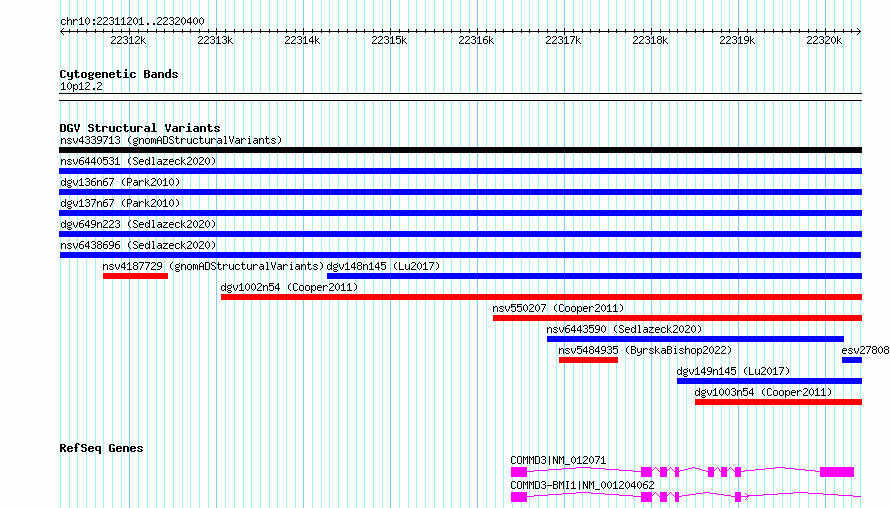Click the blue dgv137n67 variant bar
Image resolution: width=890 pixels, height=508 pixels.
[x=460, y=213]
